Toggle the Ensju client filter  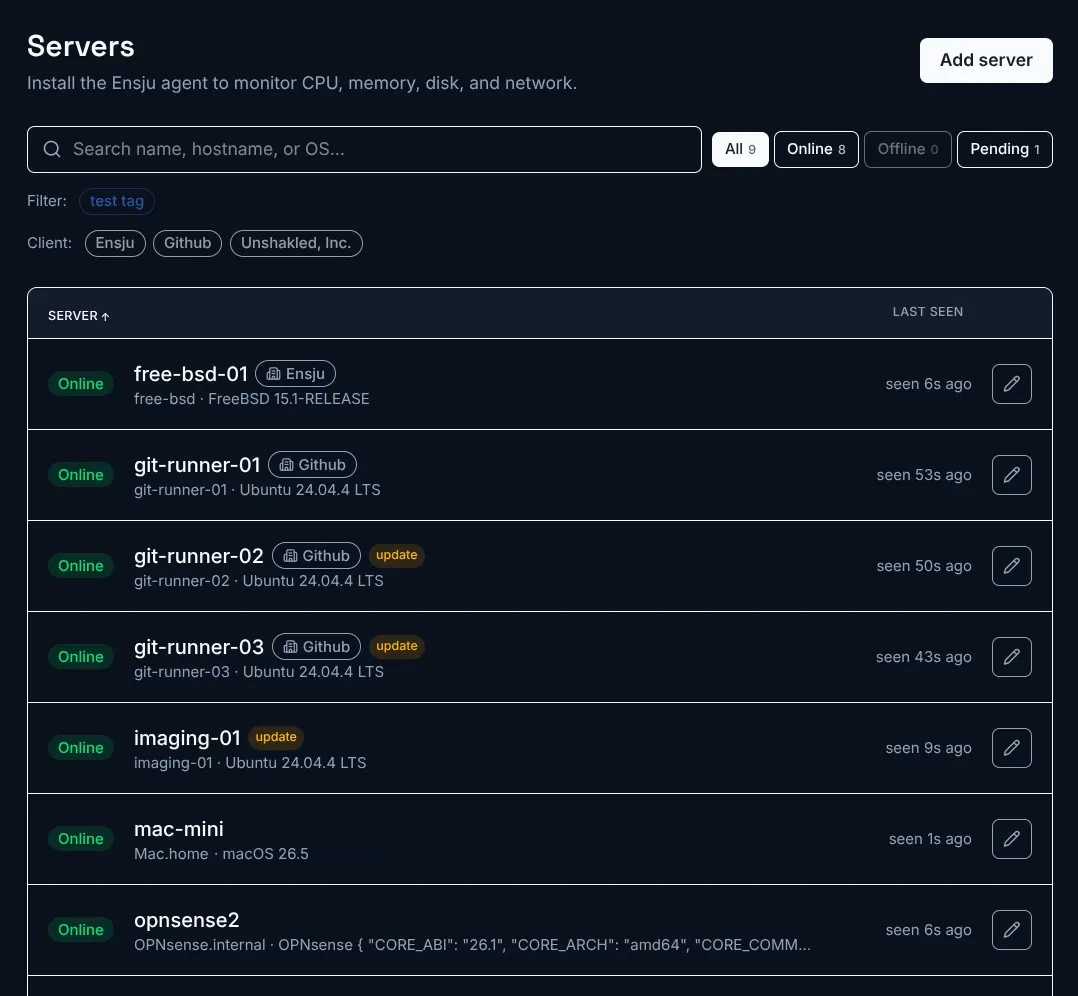[115, 243]
